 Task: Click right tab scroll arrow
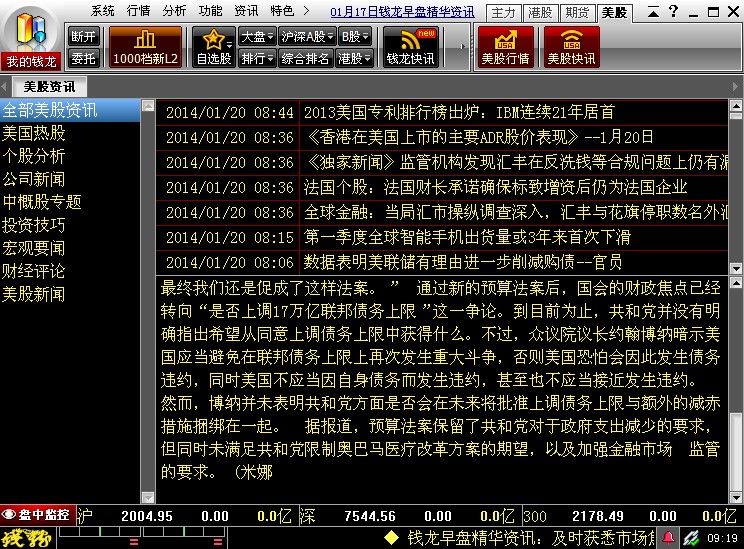[736, 86]
